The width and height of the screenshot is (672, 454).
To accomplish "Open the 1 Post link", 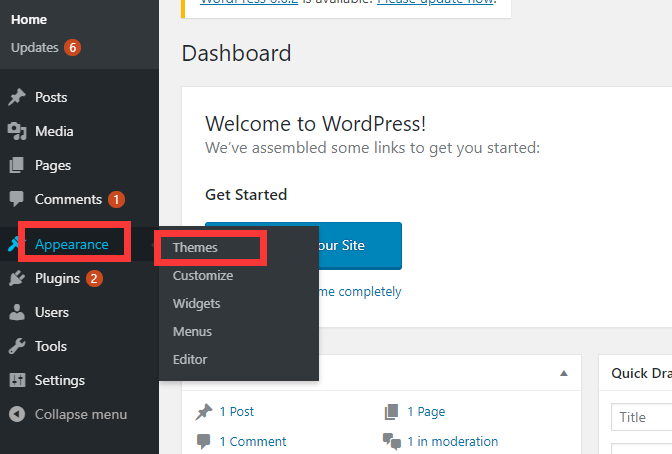I will point(237,412).
